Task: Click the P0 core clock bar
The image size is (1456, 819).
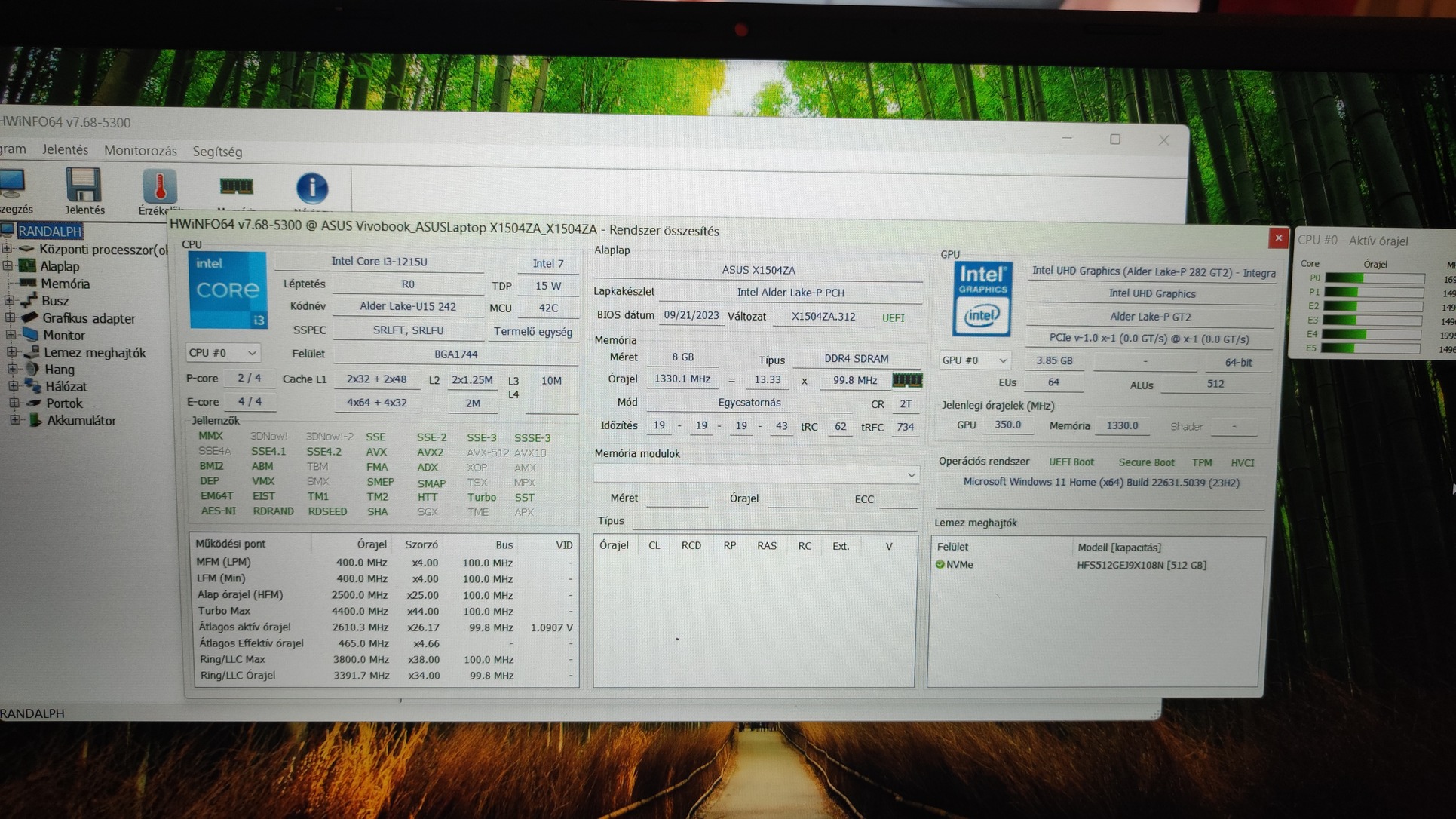Action: pyautogui.click(x=1374, y=278)
